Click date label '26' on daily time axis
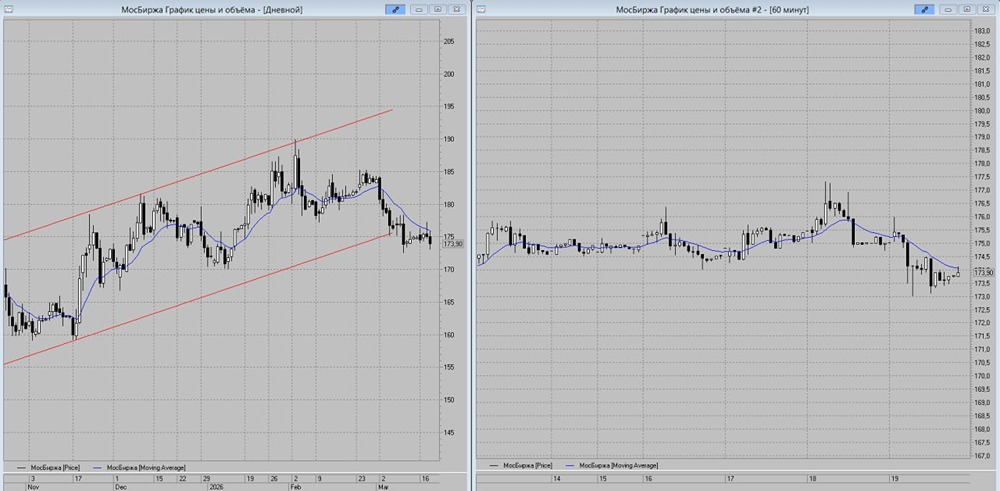 (x=274, y=478)
